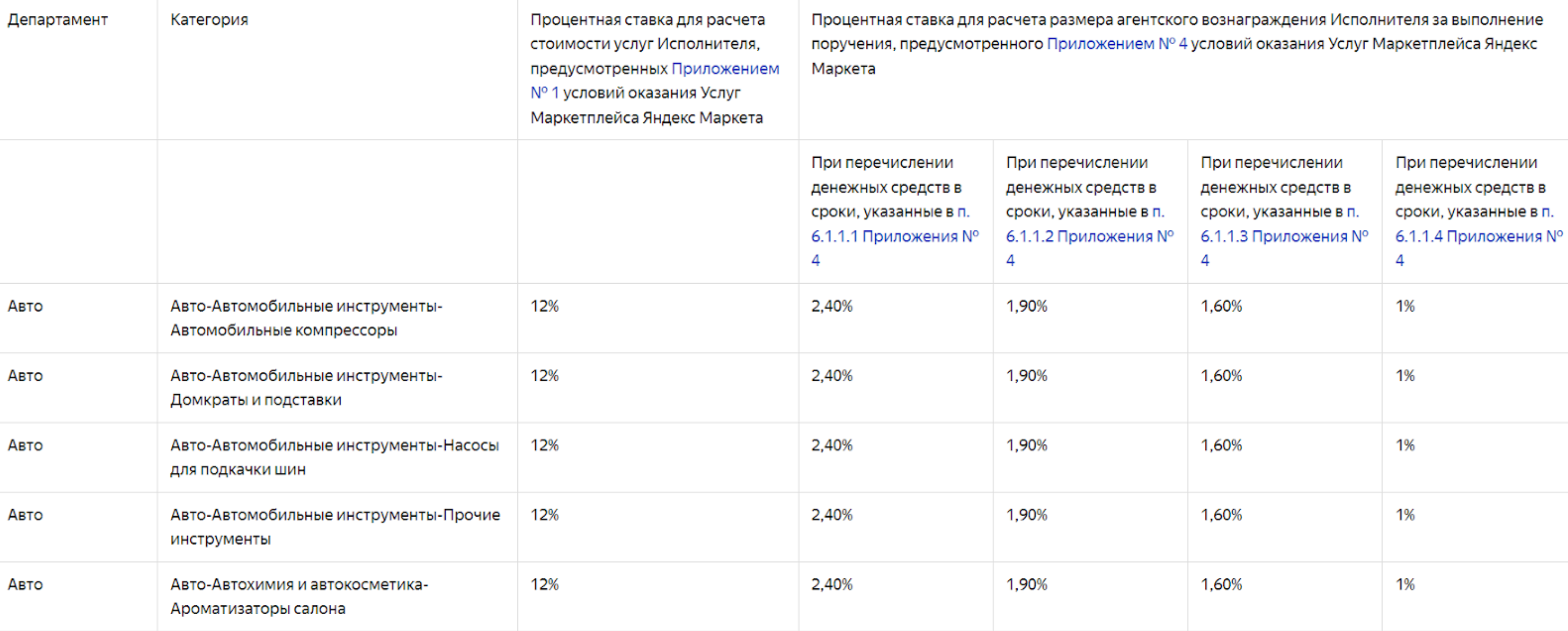The width and height of the screenshot is (1568, 631).
Task: Click 1,90% in the Насосы для подкачки шин row
Action: pos(1026,445)
